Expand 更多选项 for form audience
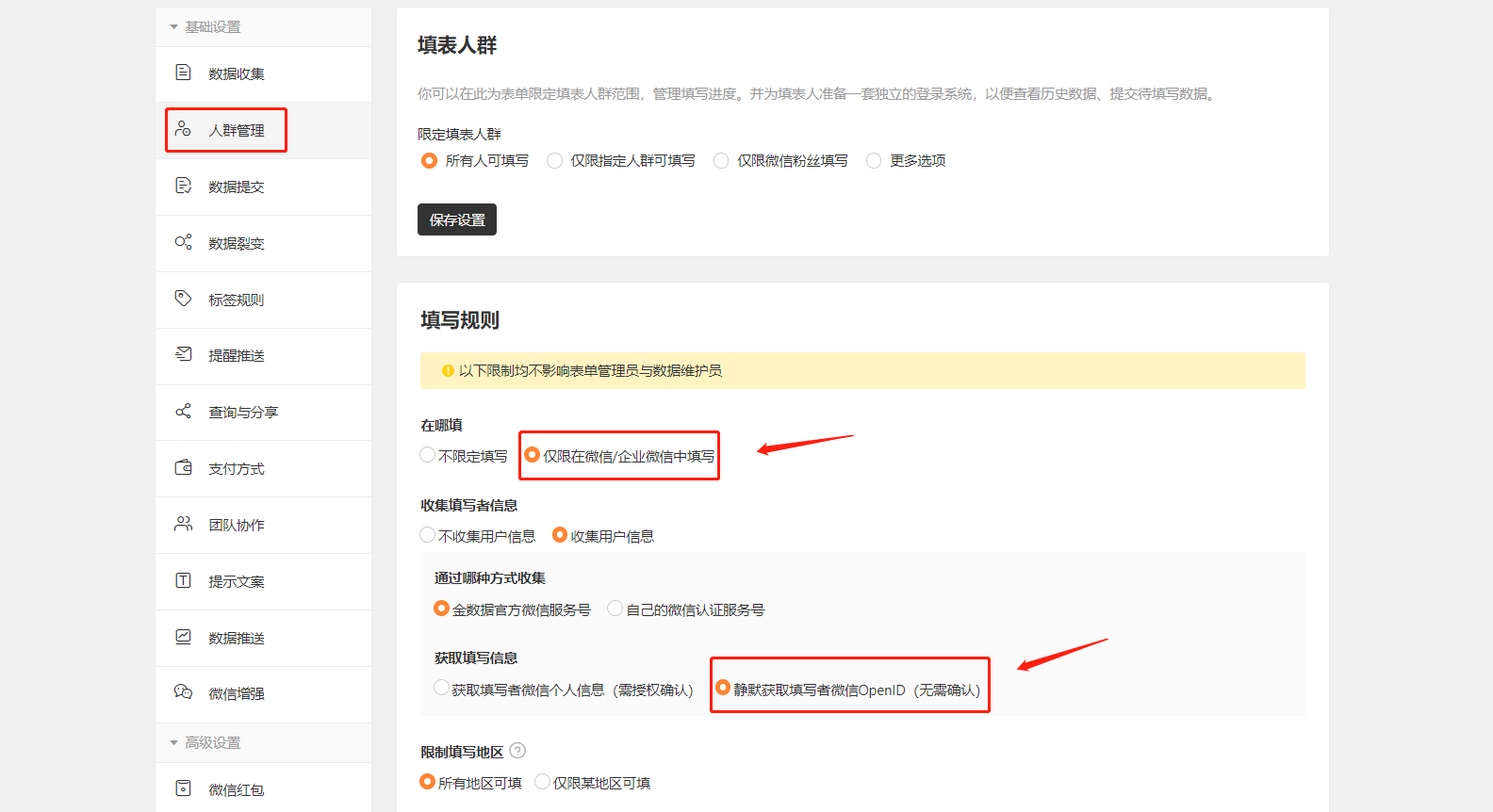This screenshot has width=1493, height=812. [x=874, y=161]
